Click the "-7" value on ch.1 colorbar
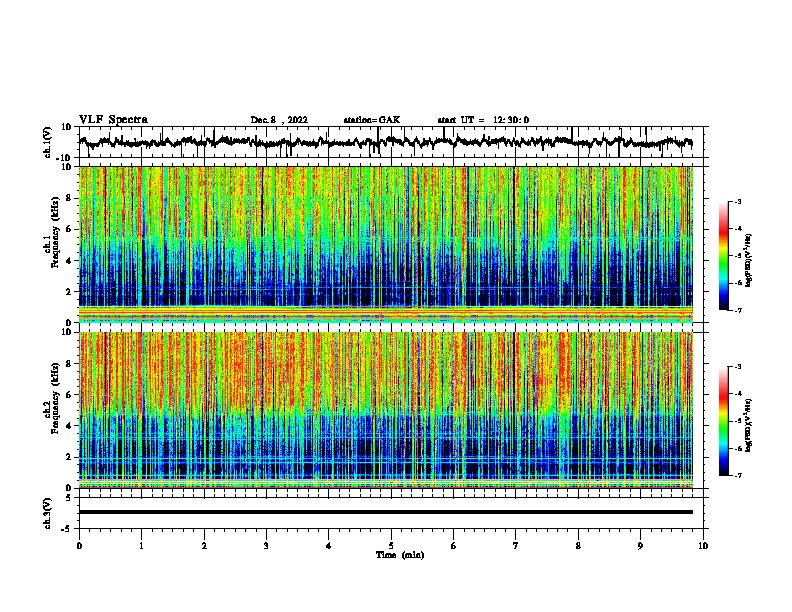The width and height of the screenshot is (792, 612). click(x=736, y=310)
